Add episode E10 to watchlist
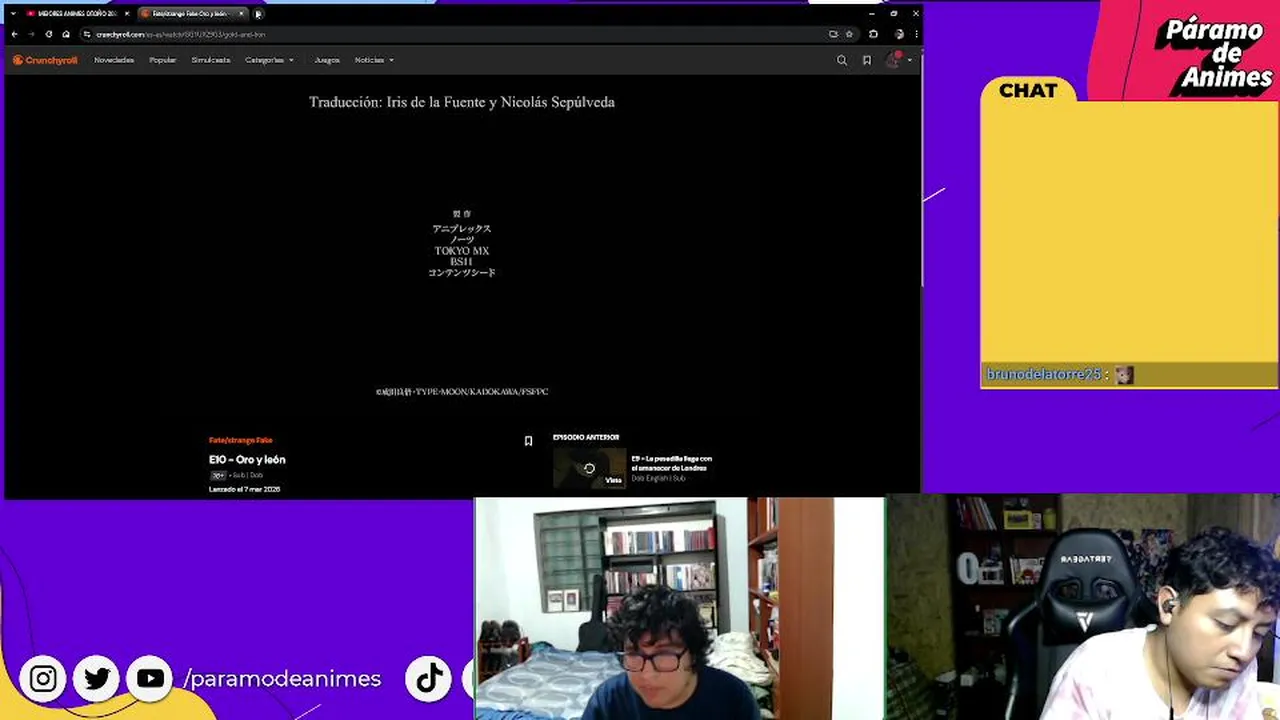Viewport: 1280px width, 720px height. 528,441
